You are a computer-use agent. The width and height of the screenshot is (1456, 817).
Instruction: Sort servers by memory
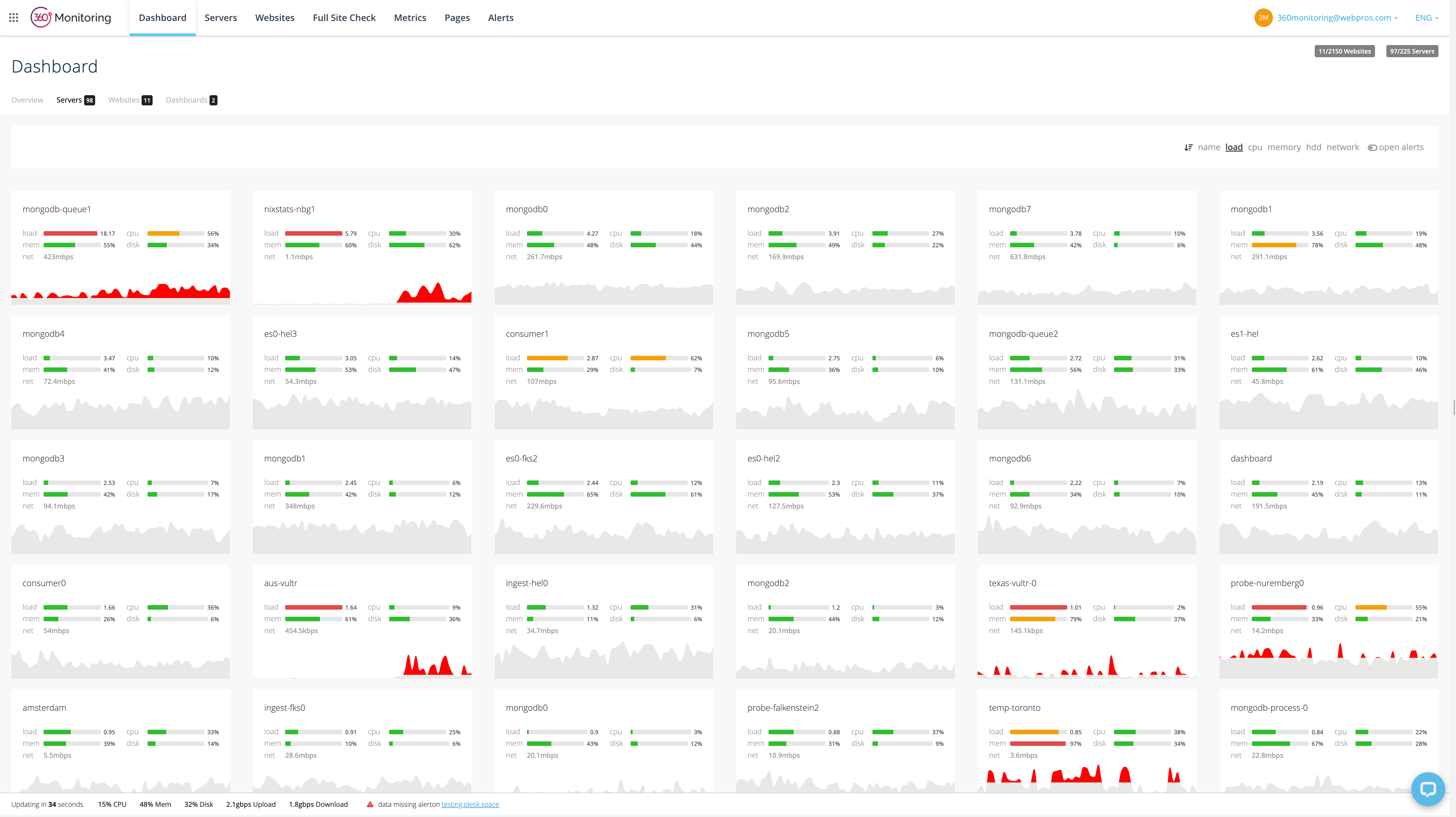point(1284,147)
